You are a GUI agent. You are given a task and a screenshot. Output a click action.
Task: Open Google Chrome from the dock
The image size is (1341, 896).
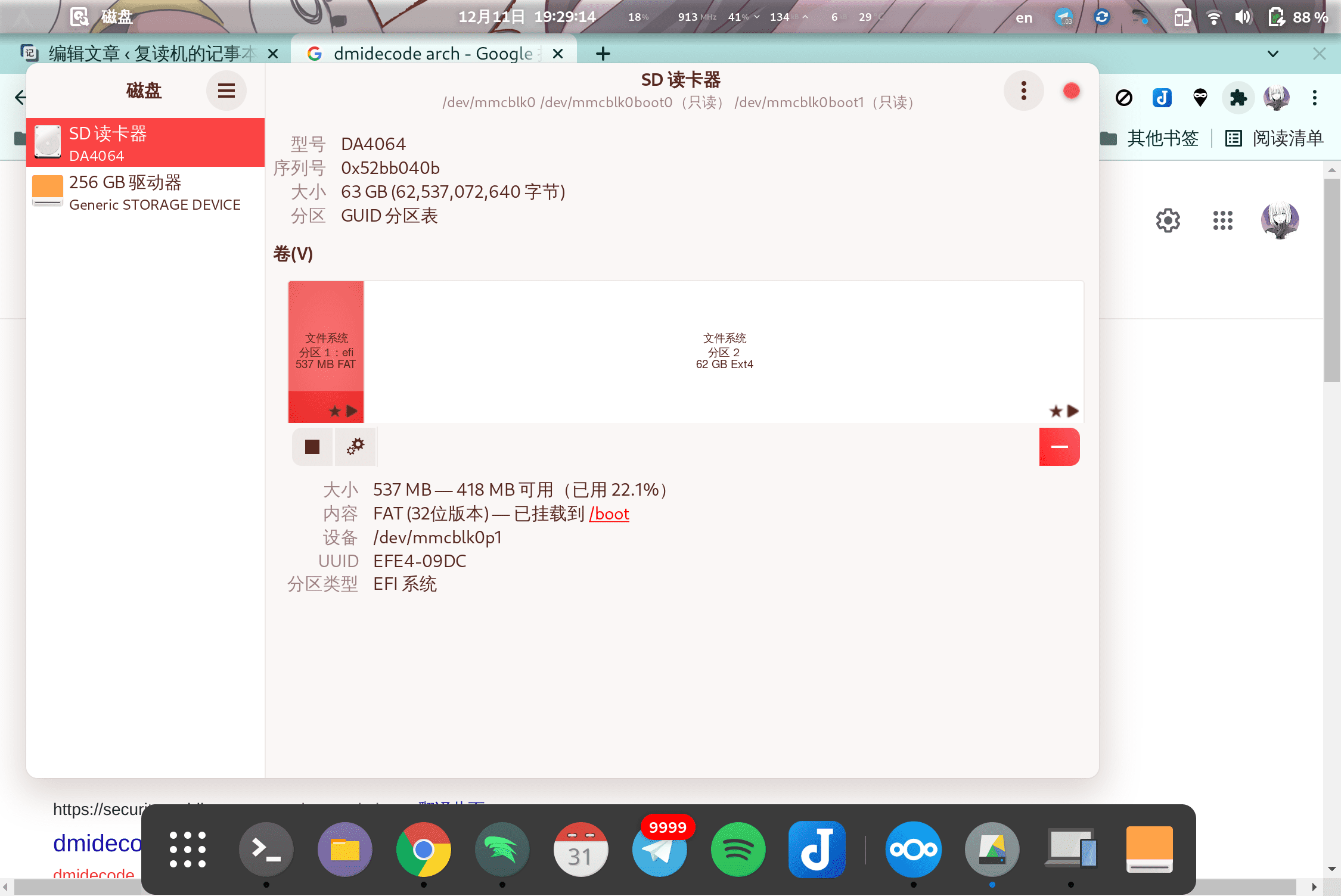pyautogui.click(x=424, y=850)
